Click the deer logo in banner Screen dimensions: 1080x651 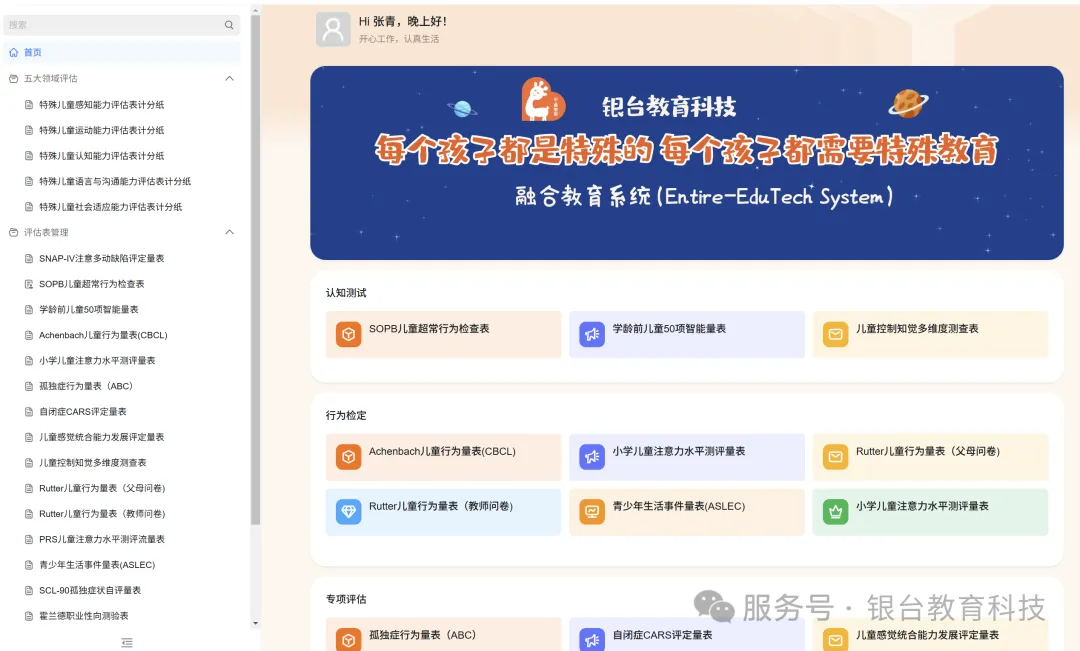tap(543, 100)
